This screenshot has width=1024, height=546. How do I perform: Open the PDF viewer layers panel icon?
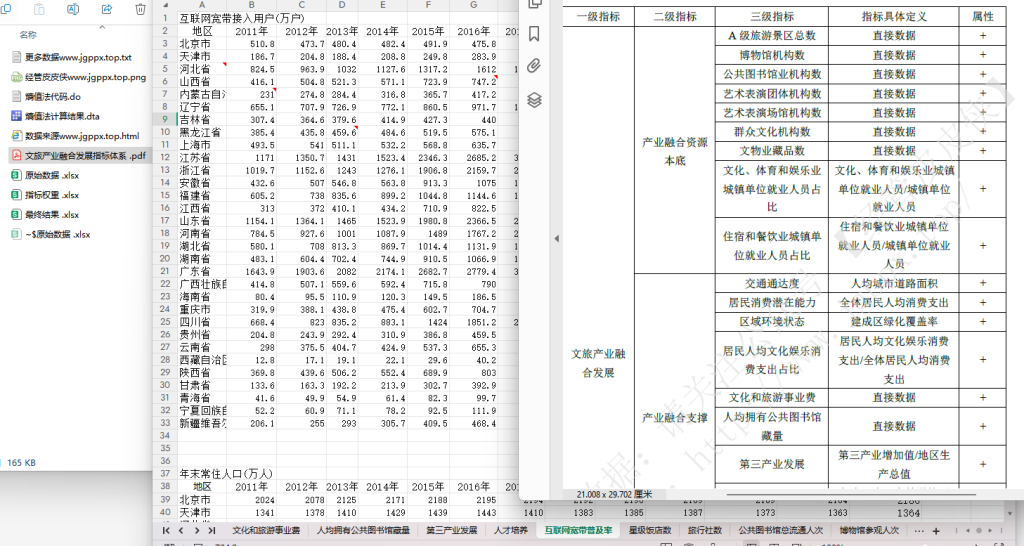[x=534, y=100]
